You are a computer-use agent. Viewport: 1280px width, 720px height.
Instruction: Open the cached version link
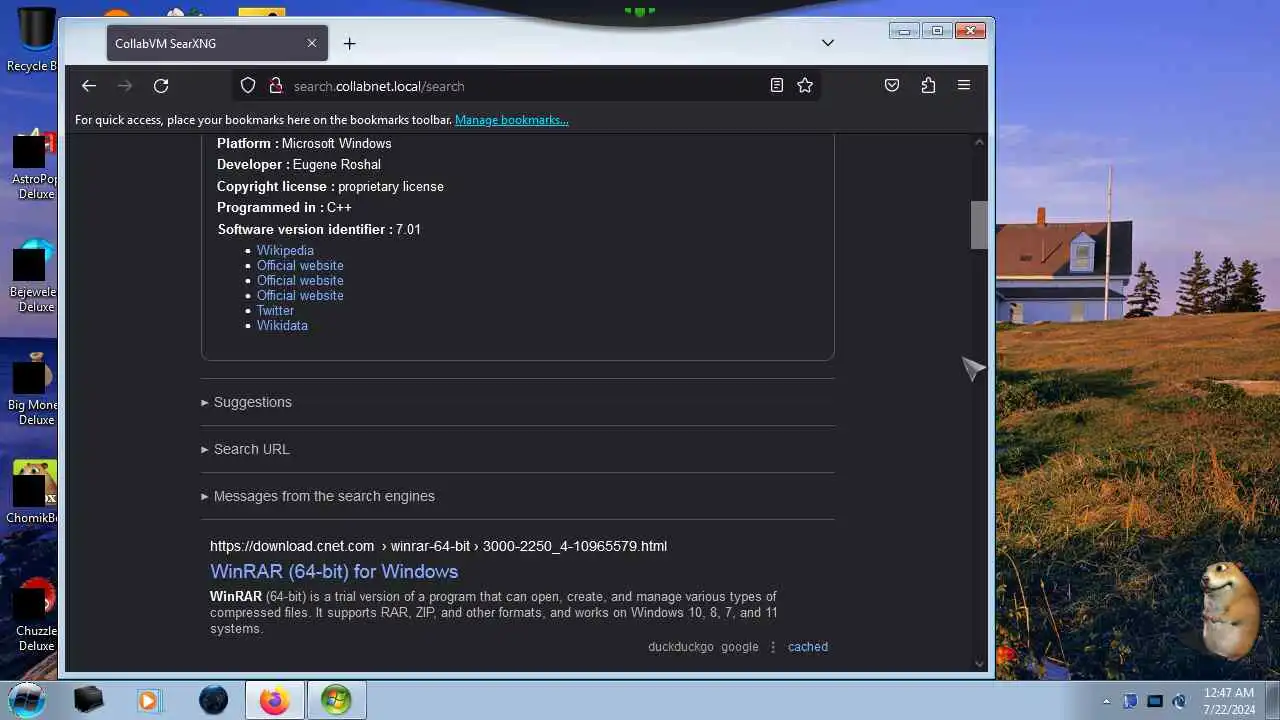tap(808, 647)
